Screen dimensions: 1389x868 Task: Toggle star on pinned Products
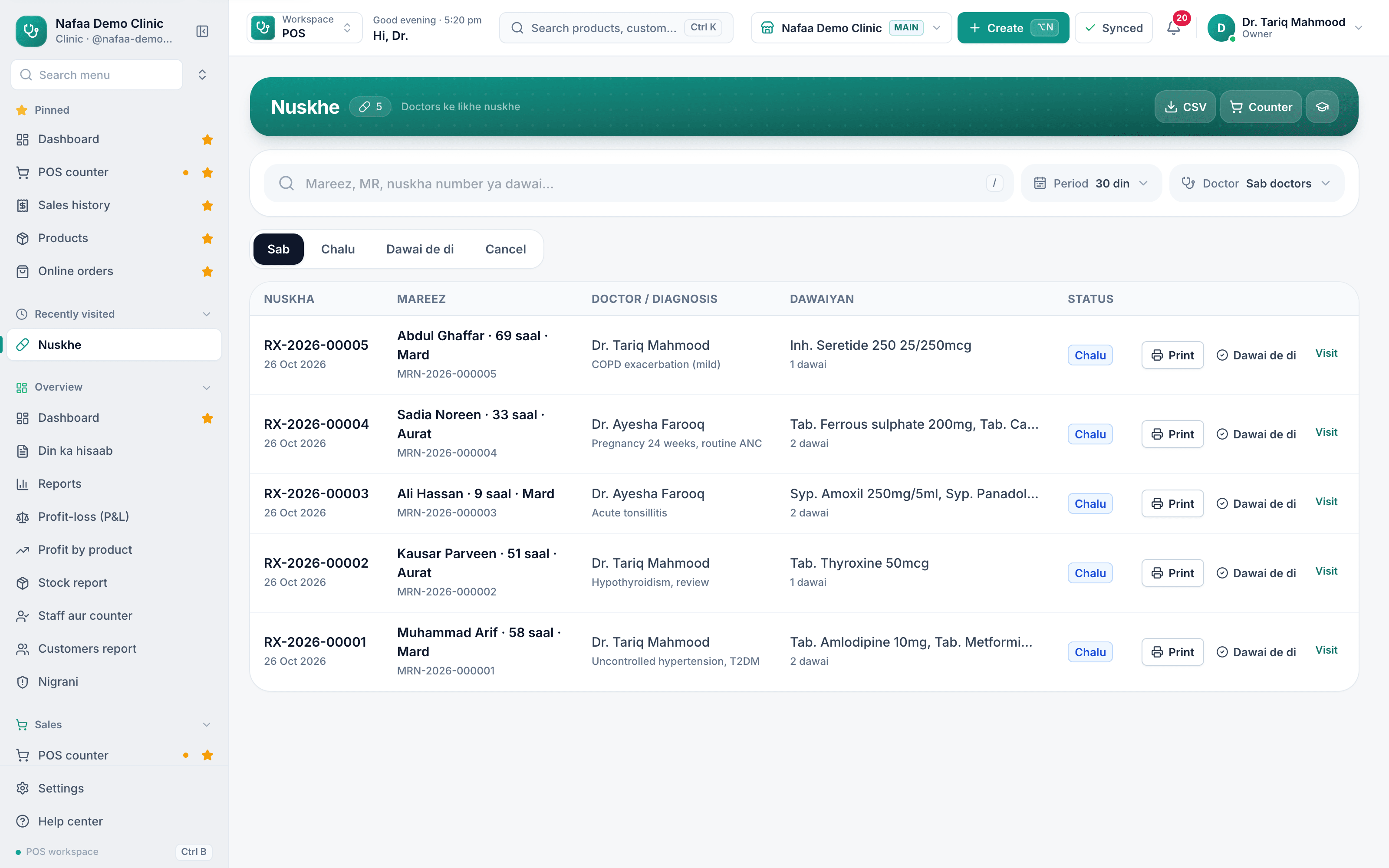pos(207,238)
